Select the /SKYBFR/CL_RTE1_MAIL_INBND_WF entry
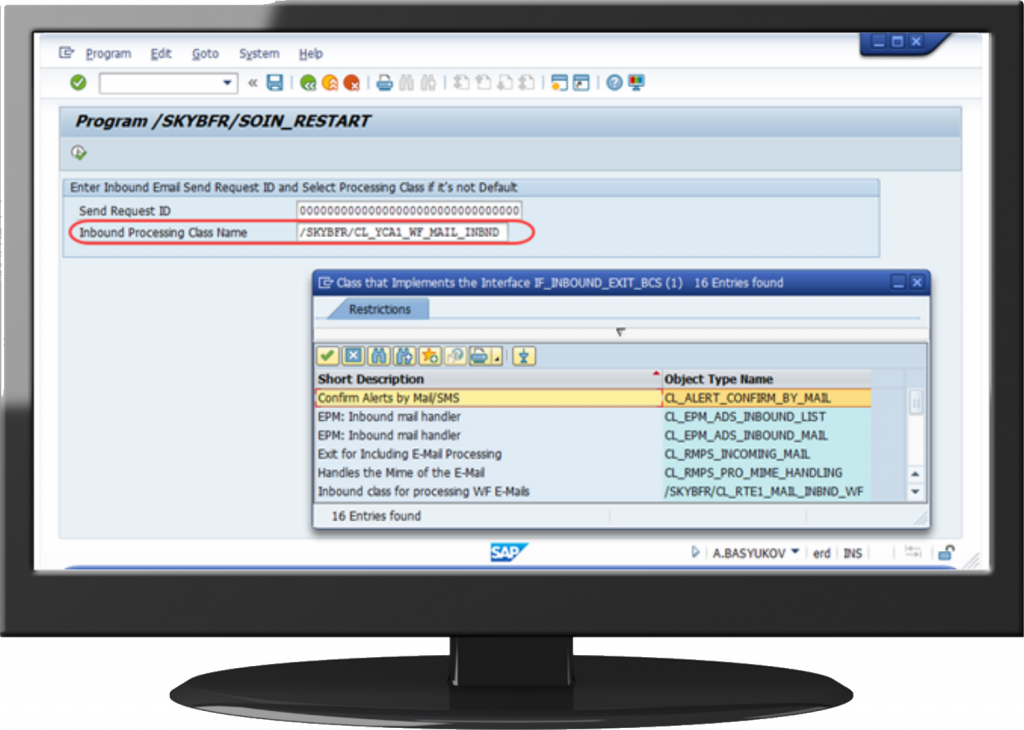 [767, 492]
